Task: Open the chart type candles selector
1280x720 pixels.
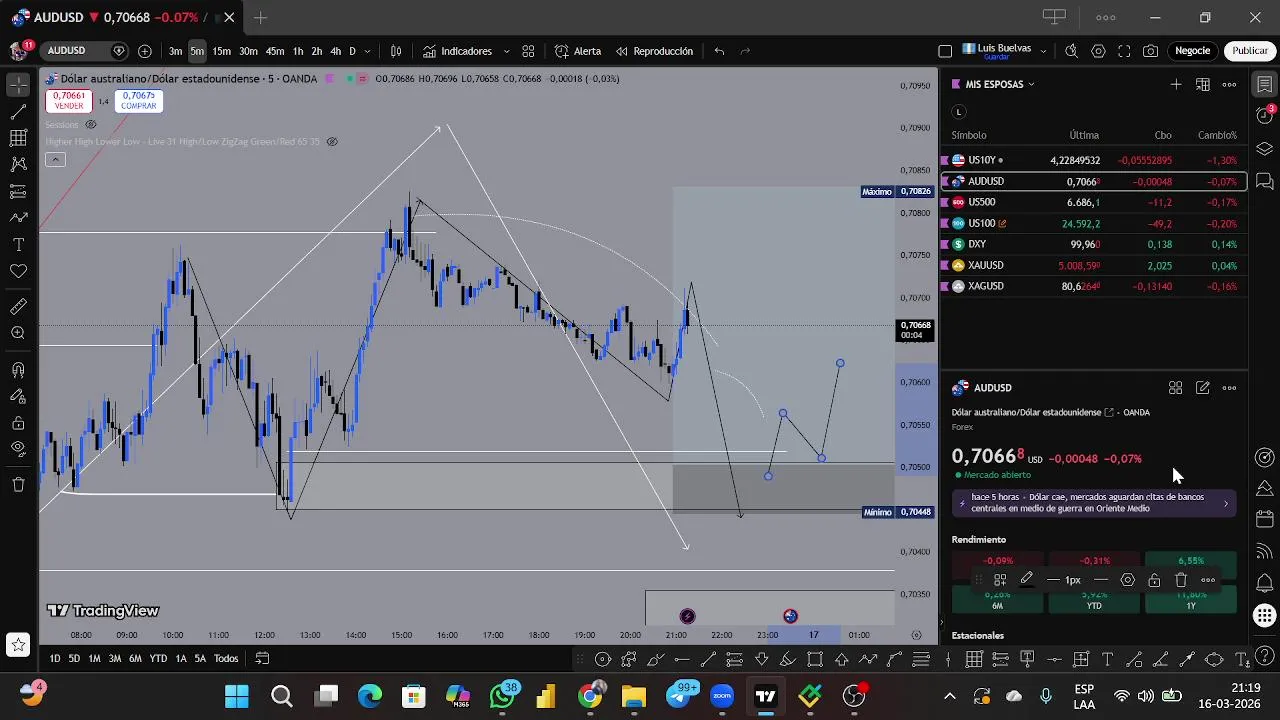Action: click(x=396, y=51)
